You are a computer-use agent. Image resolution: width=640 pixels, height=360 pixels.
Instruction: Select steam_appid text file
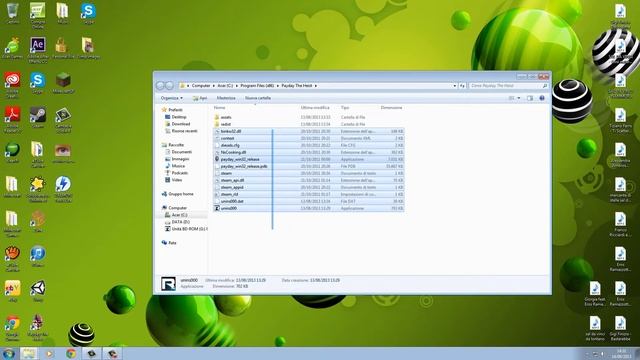(x=309, y=187)
